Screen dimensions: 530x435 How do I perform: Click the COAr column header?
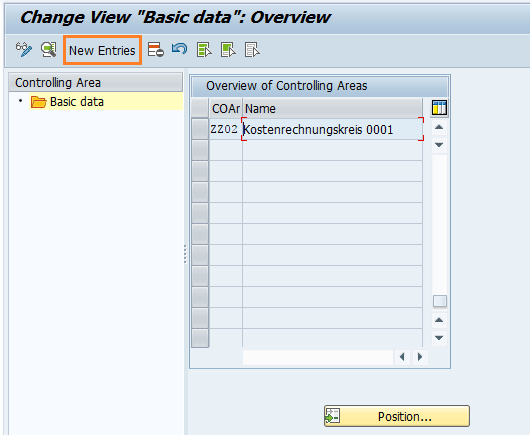[225, 108]
